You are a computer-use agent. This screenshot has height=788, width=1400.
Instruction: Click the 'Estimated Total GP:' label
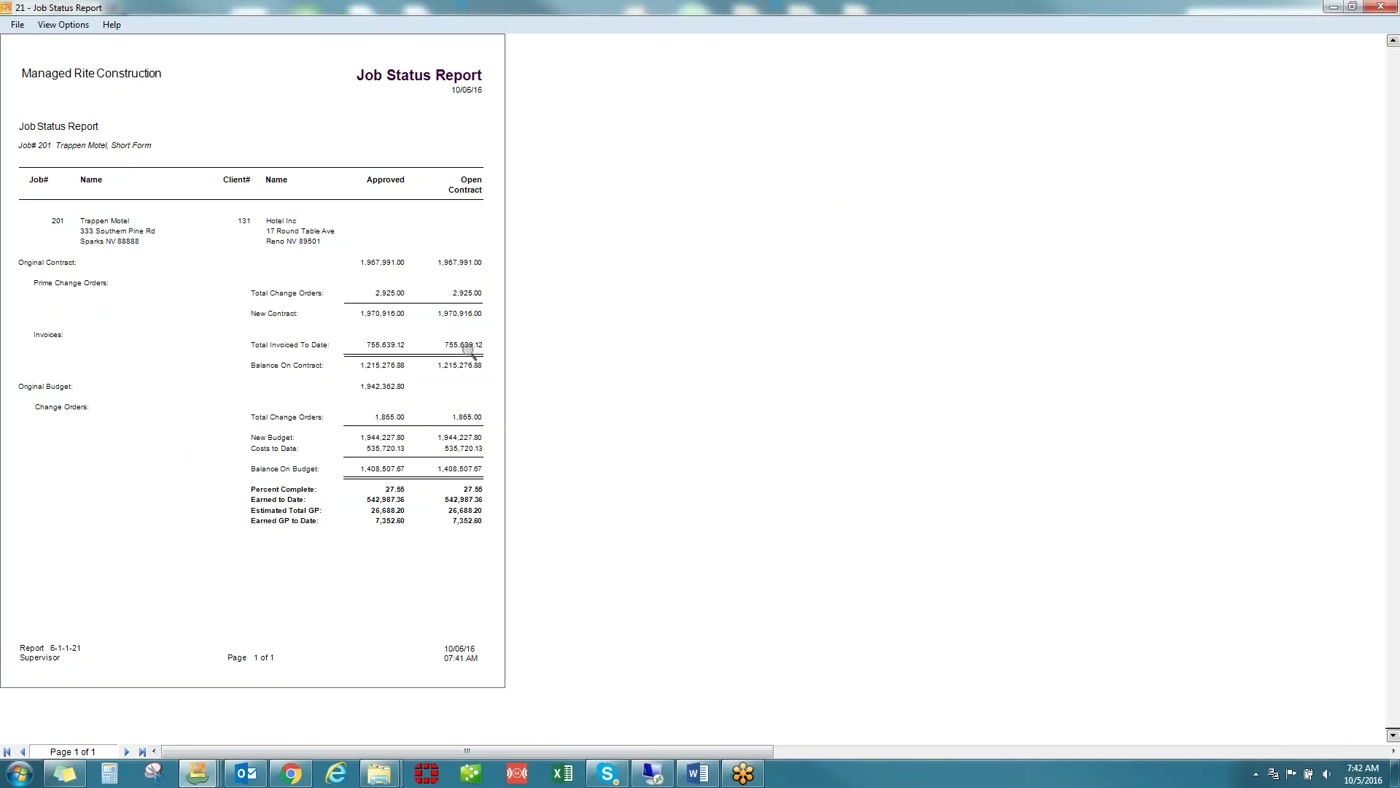point(285,510)
